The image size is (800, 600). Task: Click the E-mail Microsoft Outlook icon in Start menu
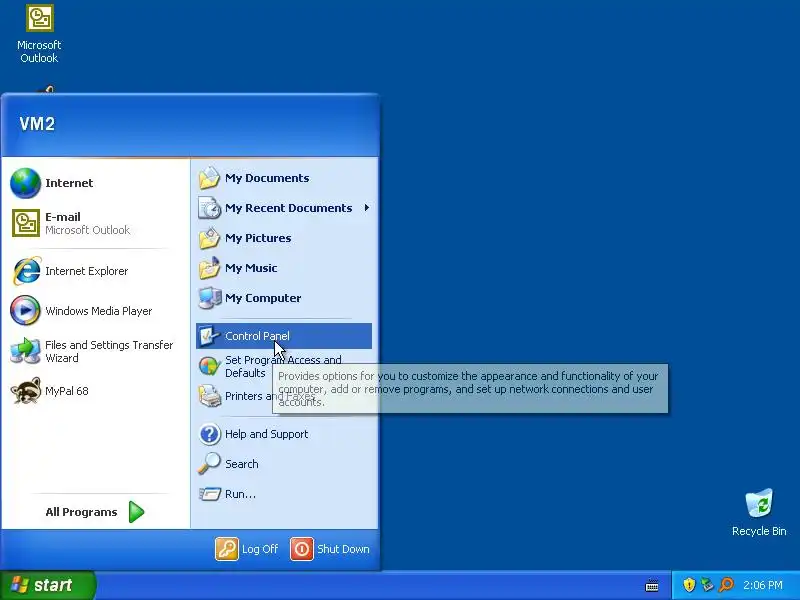click(x=26, y=223)
